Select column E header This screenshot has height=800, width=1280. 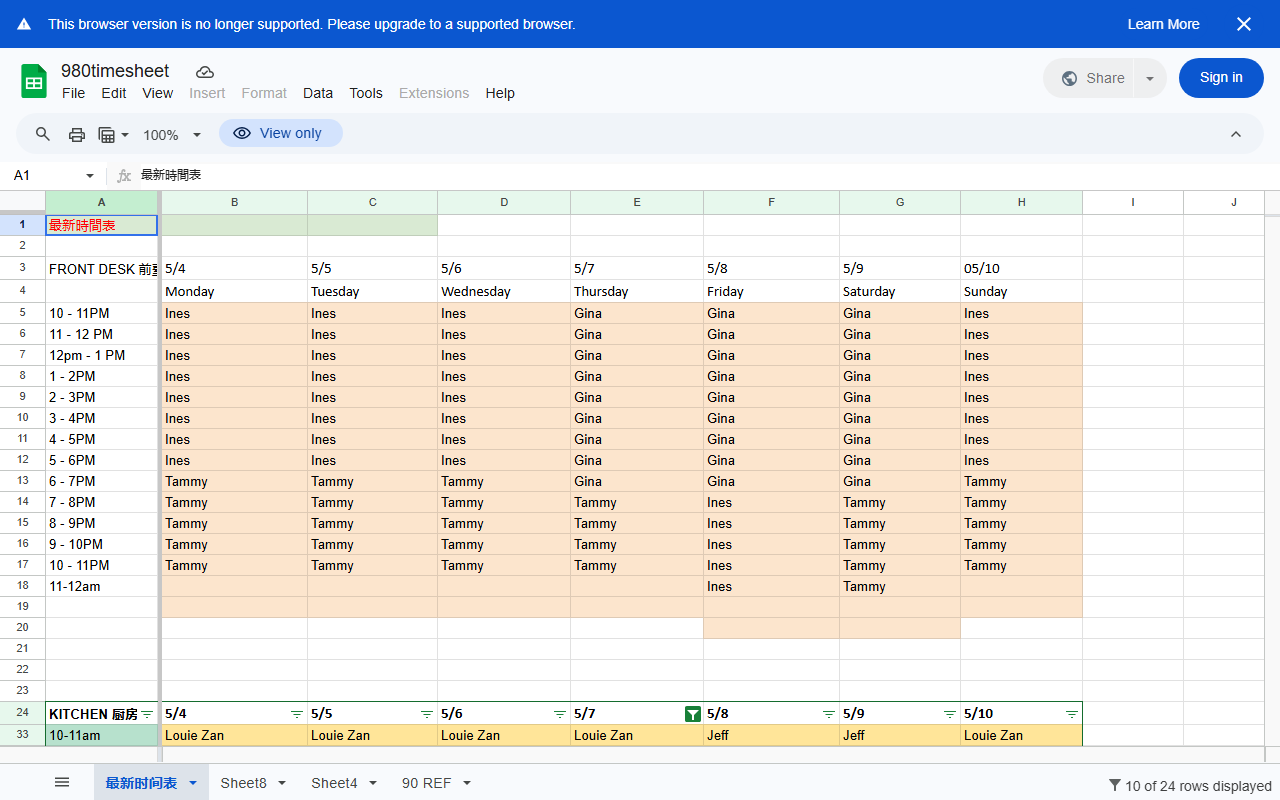pos(637,202)
